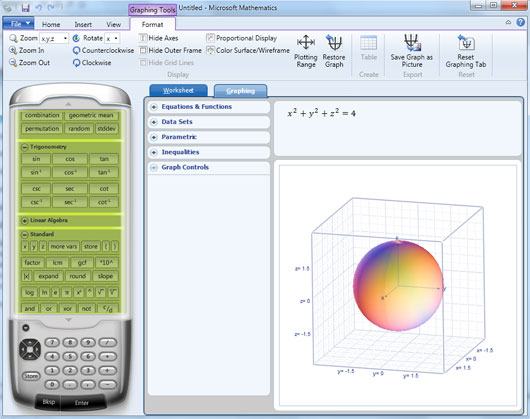Viewport: 530px width, 419px height.
Task: Switch to the Insert ribbon tab
Action: pyautogui.click(x=83, y=24)
